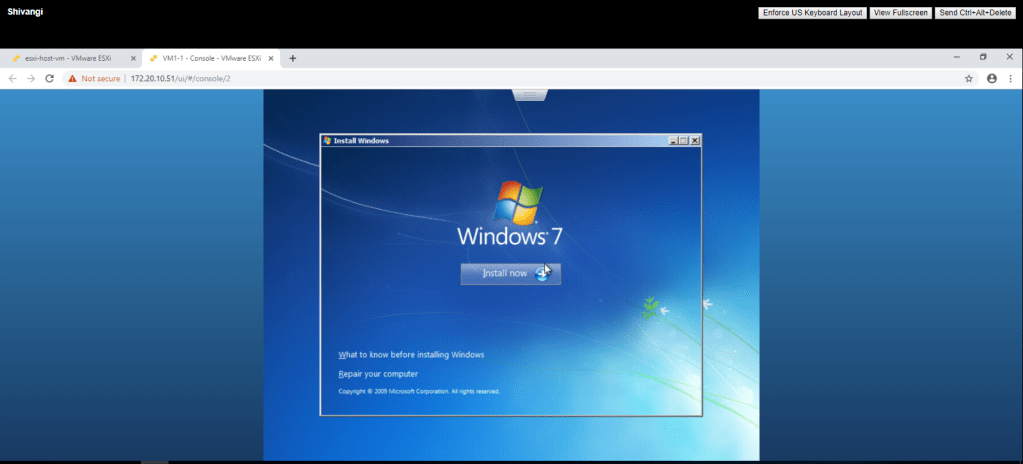Open the Repair your computer link
1023x464 pixels.
pyautogui.click(x=378, y=374)
